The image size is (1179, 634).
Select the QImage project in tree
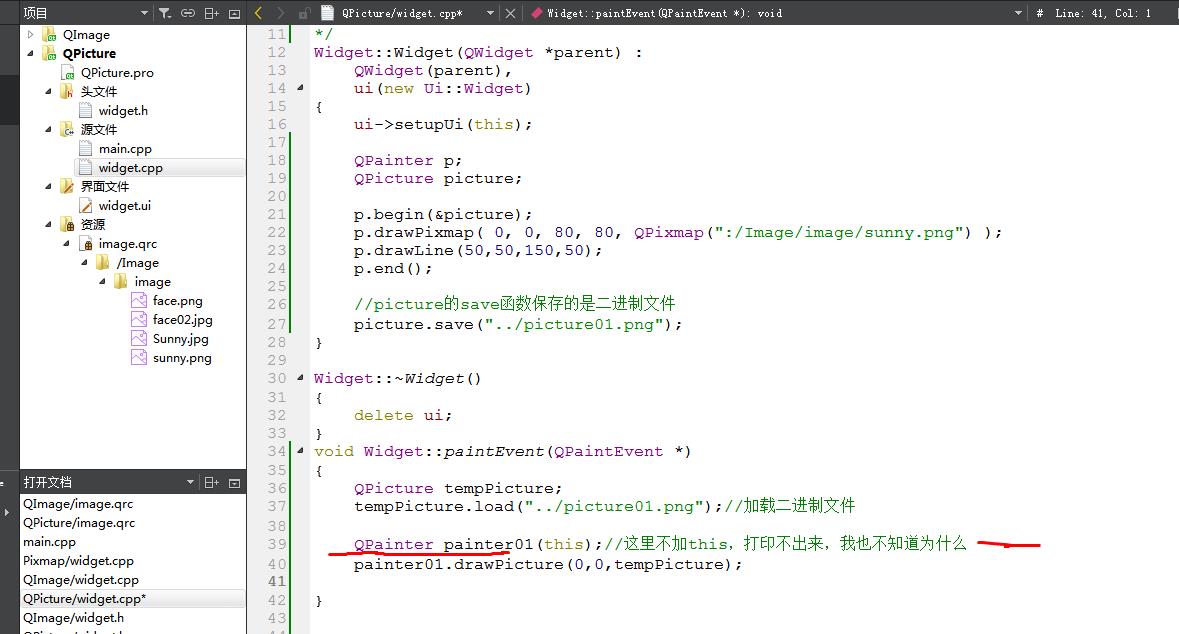(86, 35)
